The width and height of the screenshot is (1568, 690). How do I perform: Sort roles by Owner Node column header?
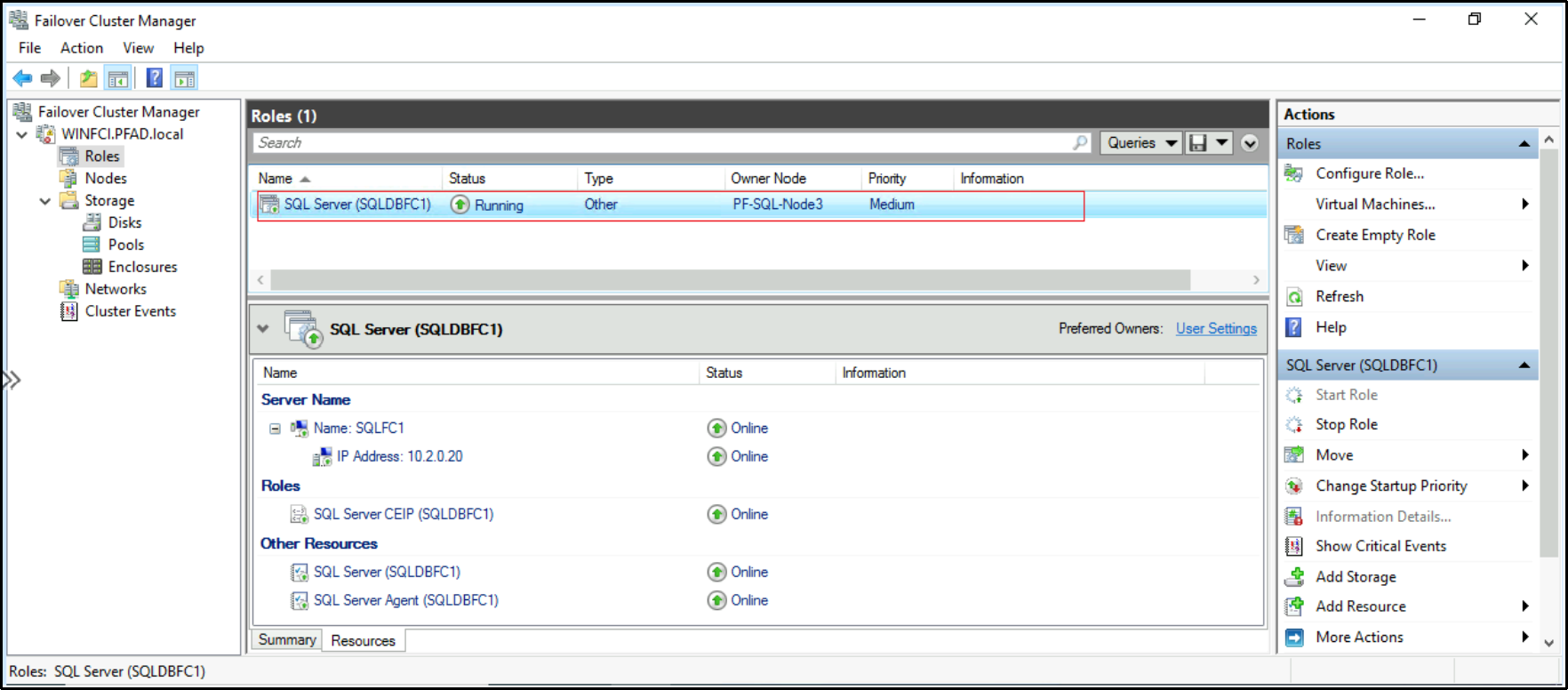pos(792,179)
